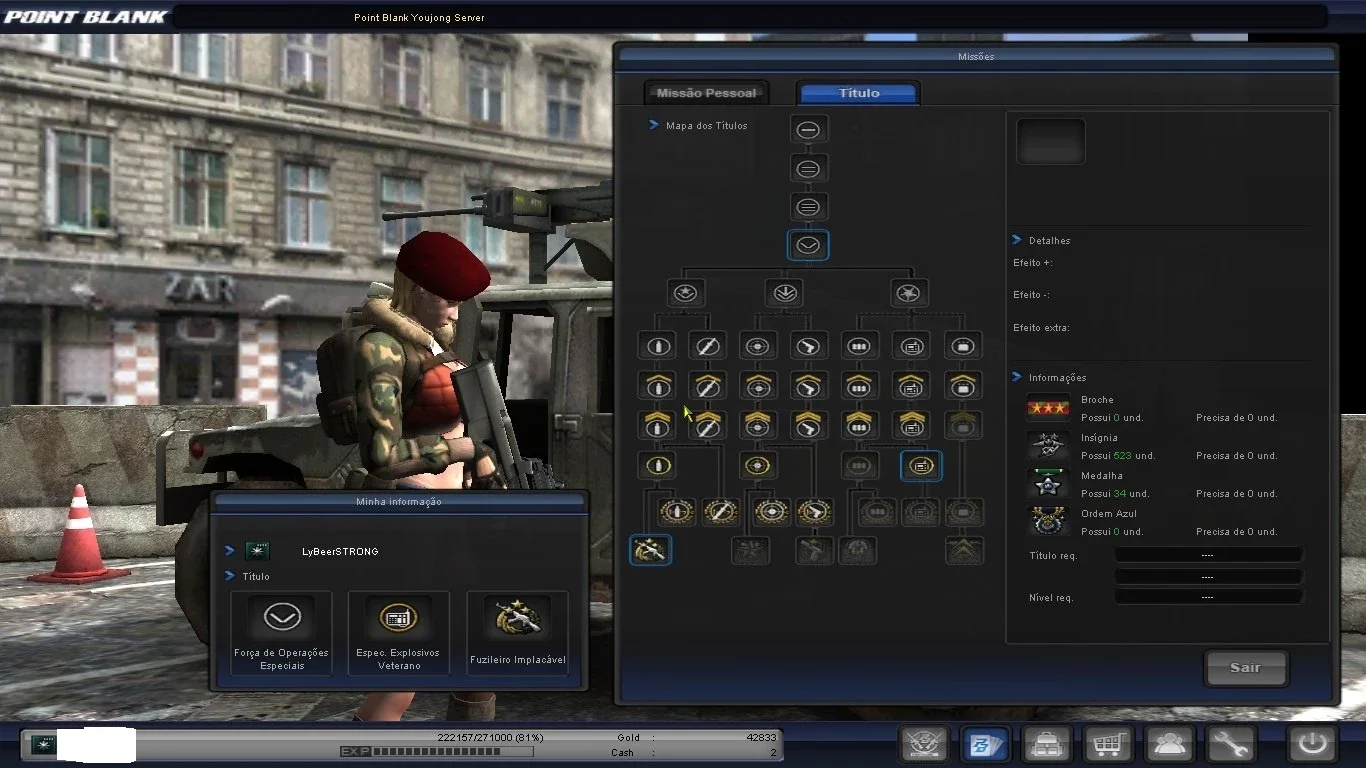The width and height of the screenshot is (1366, 768).
Task: Select the bullet title with double chevrons
Action: pos(657,425)
